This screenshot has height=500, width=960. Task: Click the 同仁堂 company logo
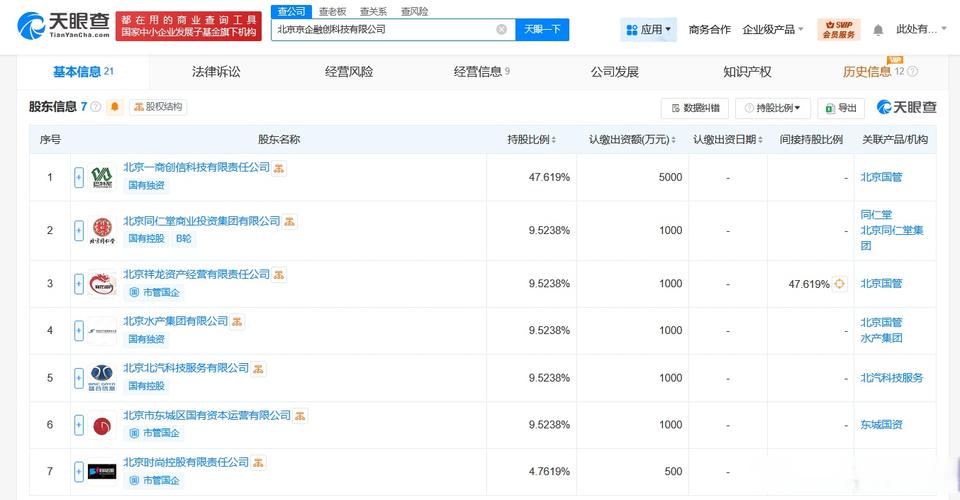pyautogui.click(x=102, y=231)
